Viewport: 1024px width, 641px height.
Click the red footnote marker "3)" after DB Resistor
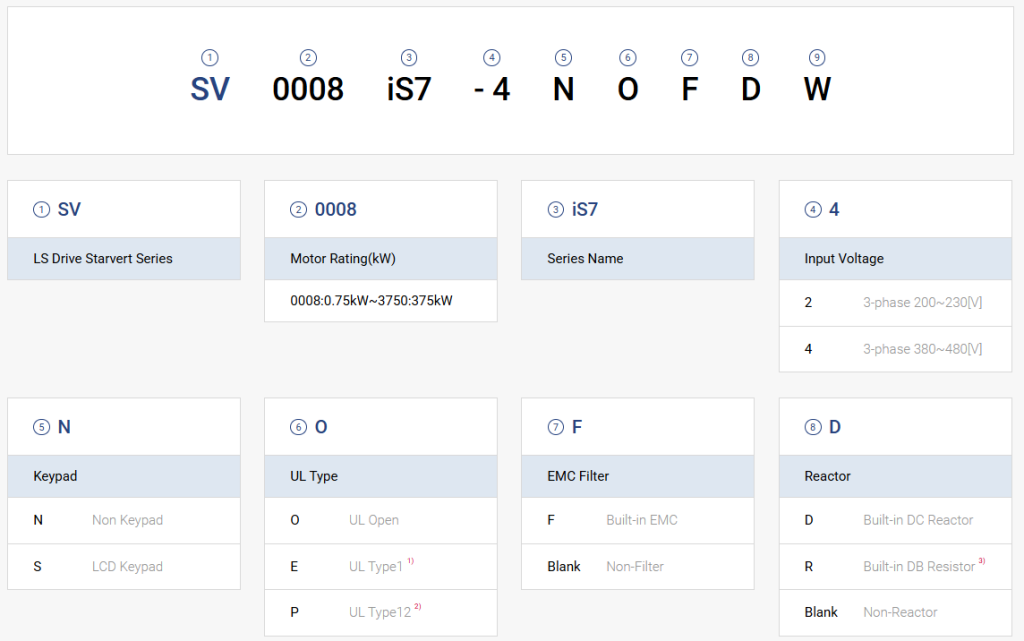pyautogui.click(x=982, y=561)
